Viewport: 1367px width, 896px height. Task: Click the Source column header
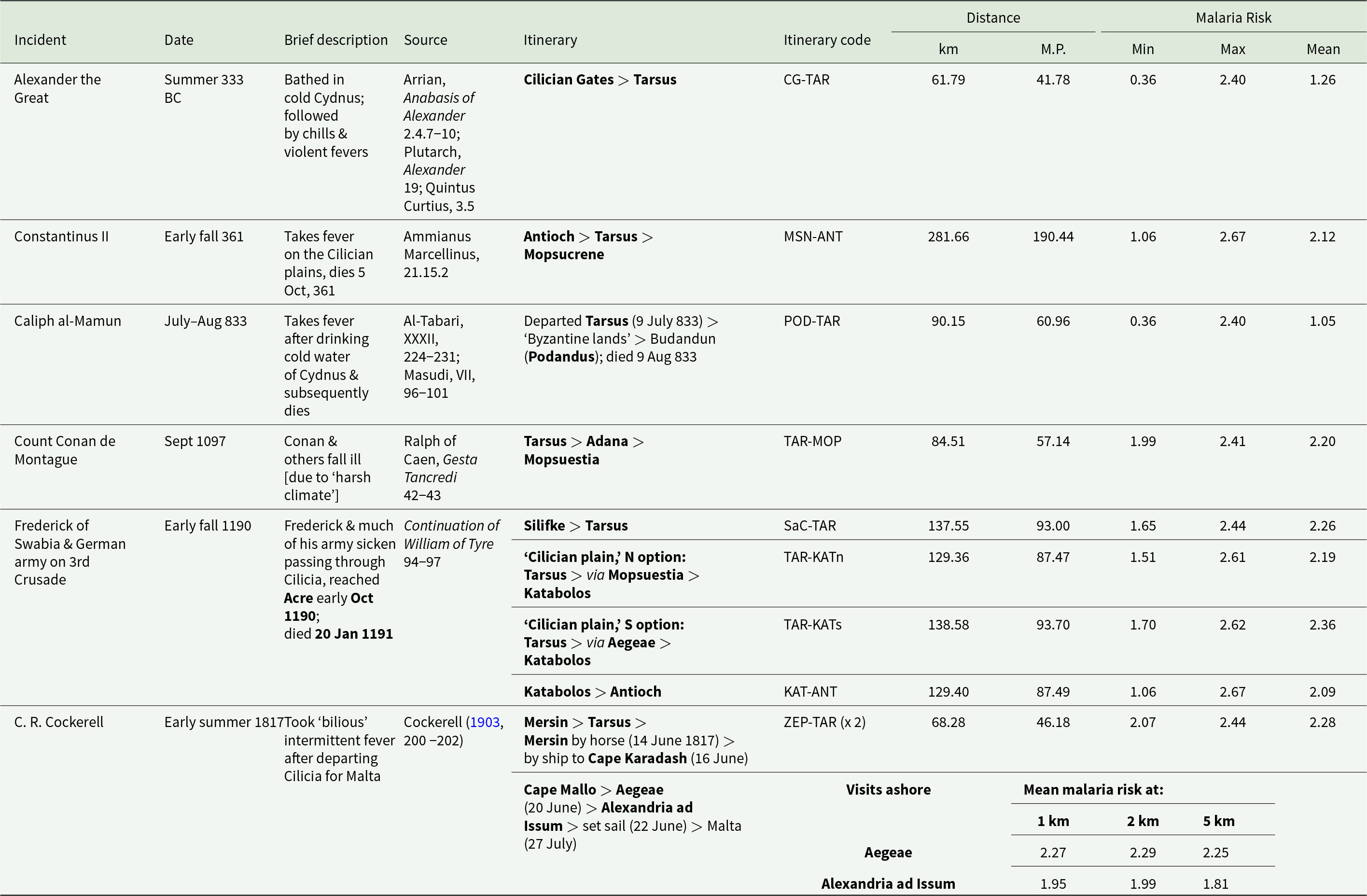(425, 40)
